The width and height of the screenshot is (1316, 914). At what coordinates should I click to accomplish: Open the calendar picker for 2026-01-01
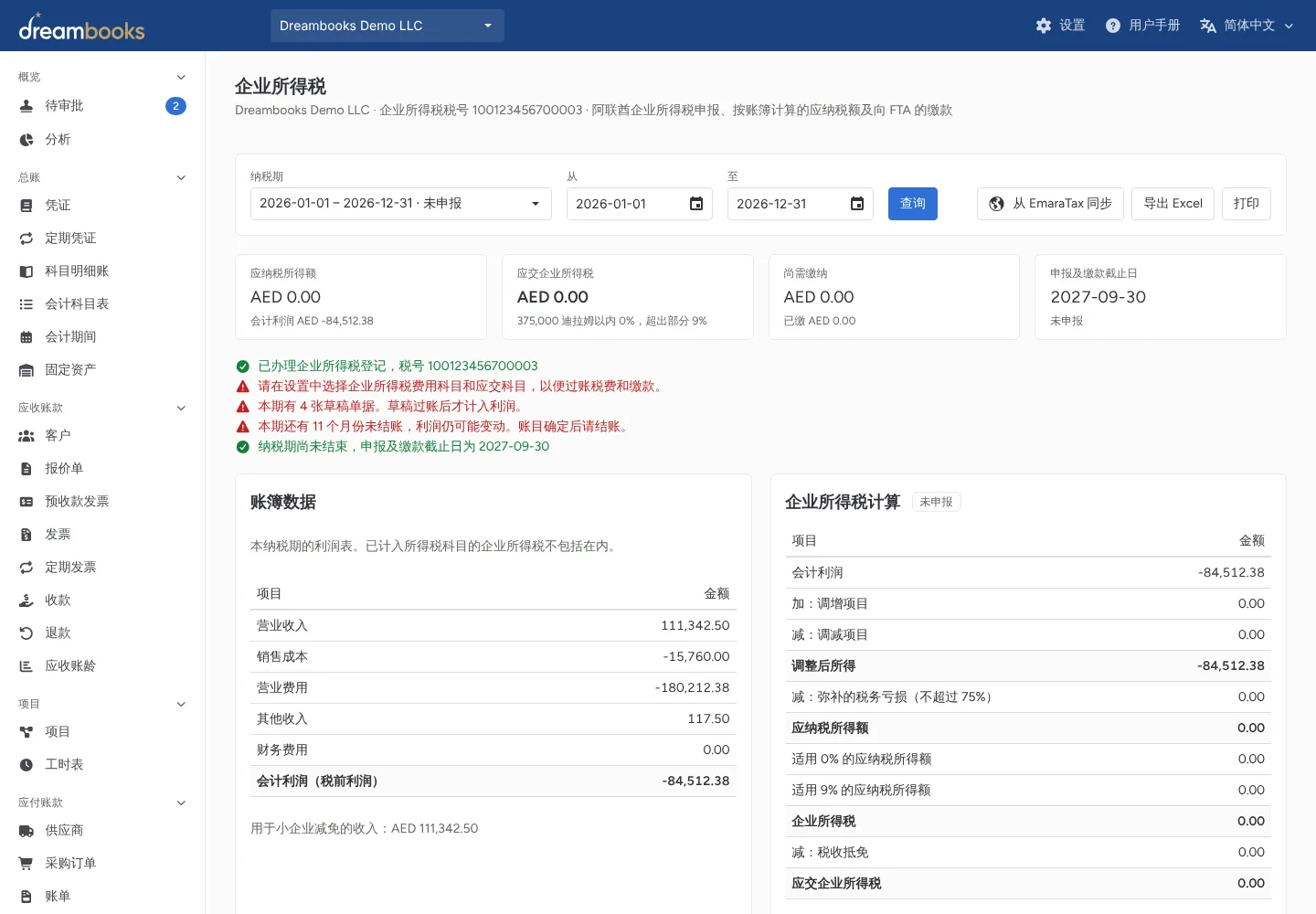(x=696, y=204)
